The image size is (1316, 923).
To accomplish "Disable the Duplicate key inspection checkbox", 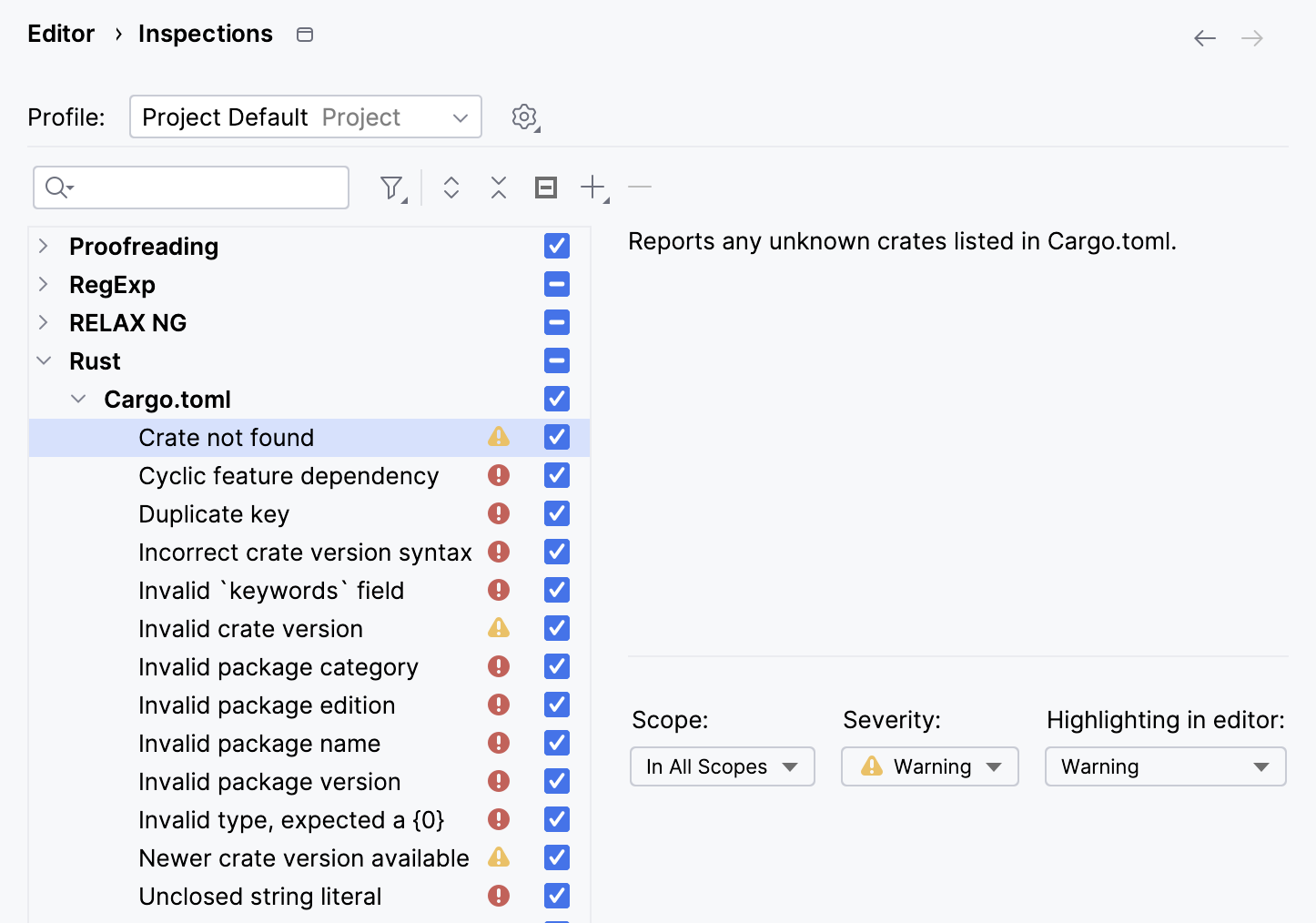I will 556,513.
